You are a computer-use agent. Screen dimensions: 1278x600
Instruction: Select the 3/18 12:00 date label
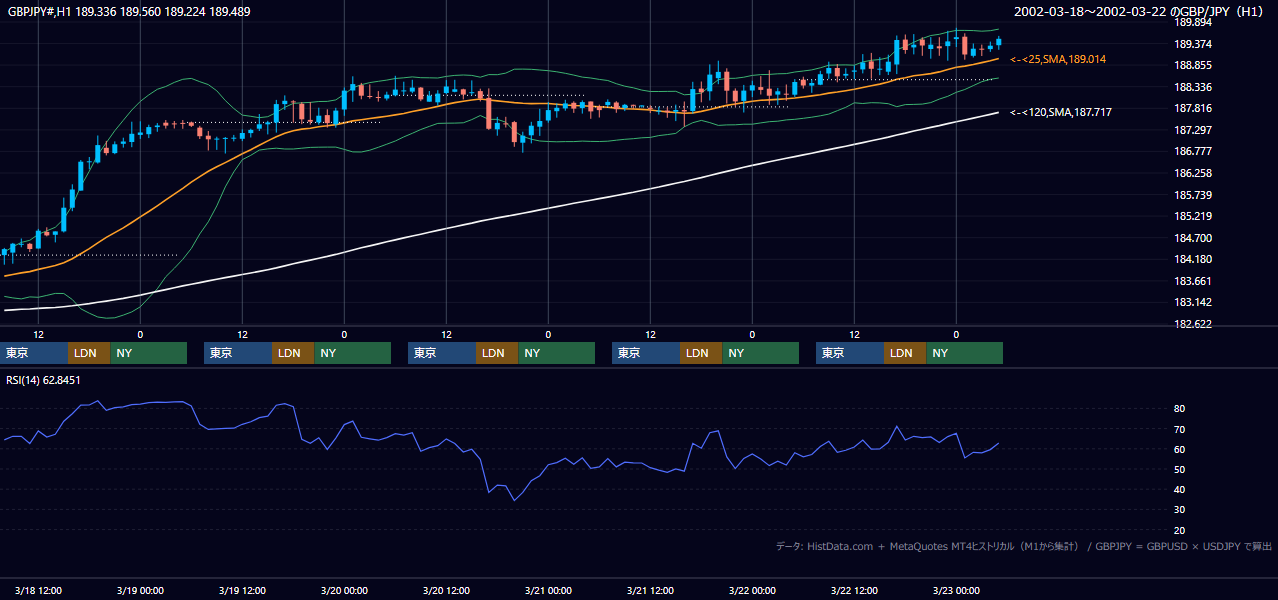click(38, 590)
